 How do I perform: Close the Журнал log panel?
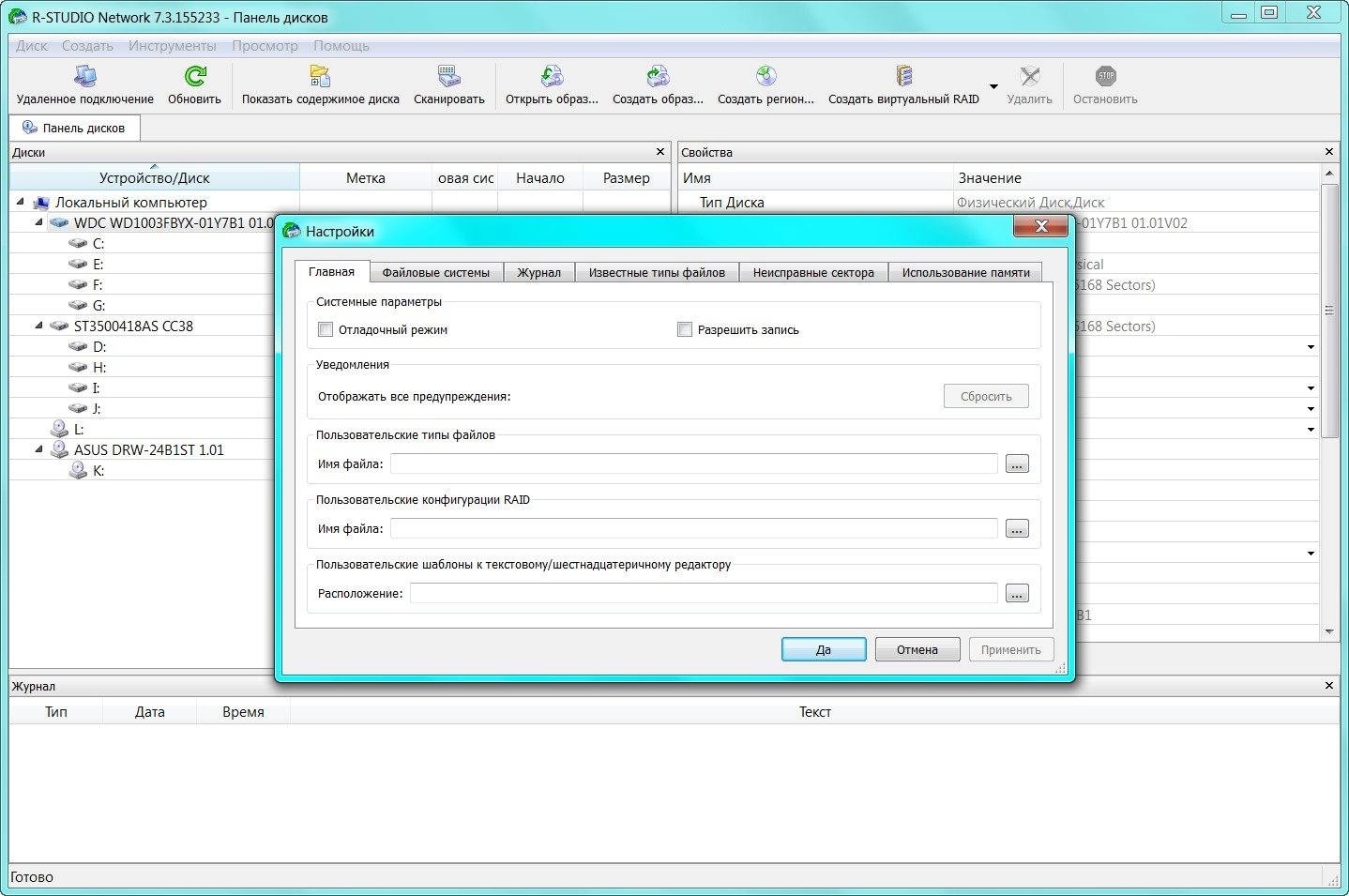click(1329, 686)
